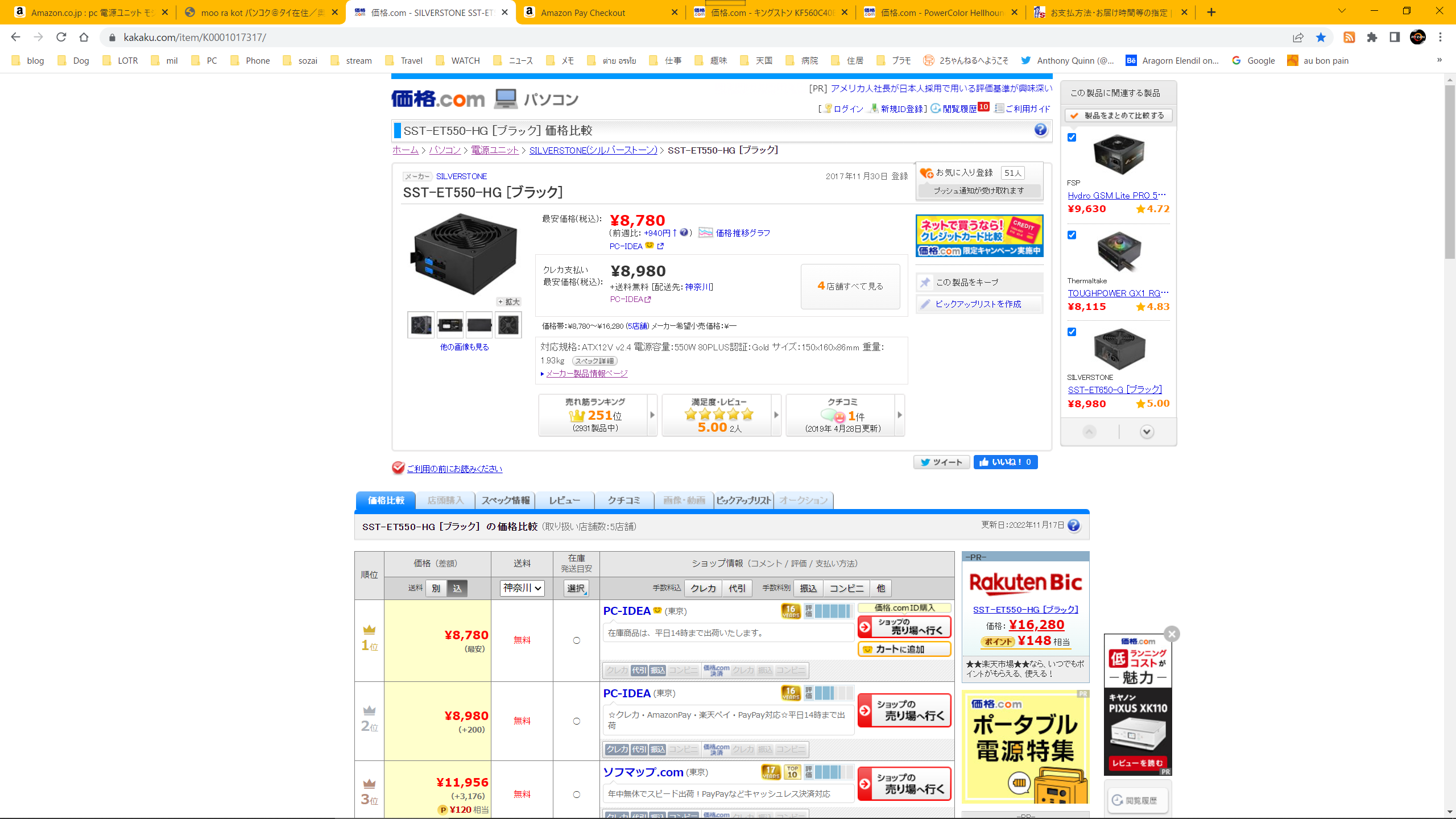Toggle the browser side panel icon
This screenshot has height=819, width=1456.
(x=1395, y=37)
